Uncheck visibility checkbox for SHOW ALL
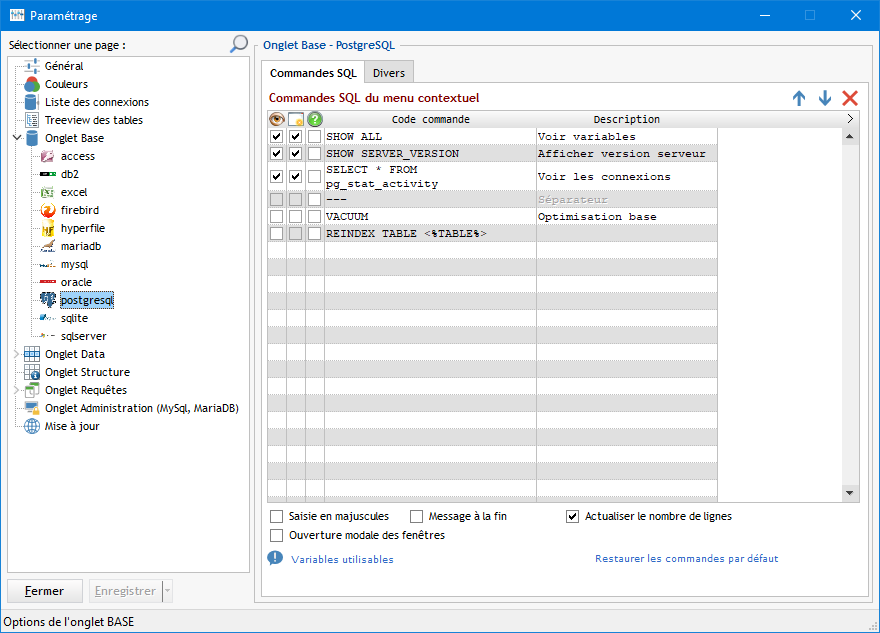Image resolution: width=880 pixels, height=633 pixels. pyautogui.click(x=276, y=136)
